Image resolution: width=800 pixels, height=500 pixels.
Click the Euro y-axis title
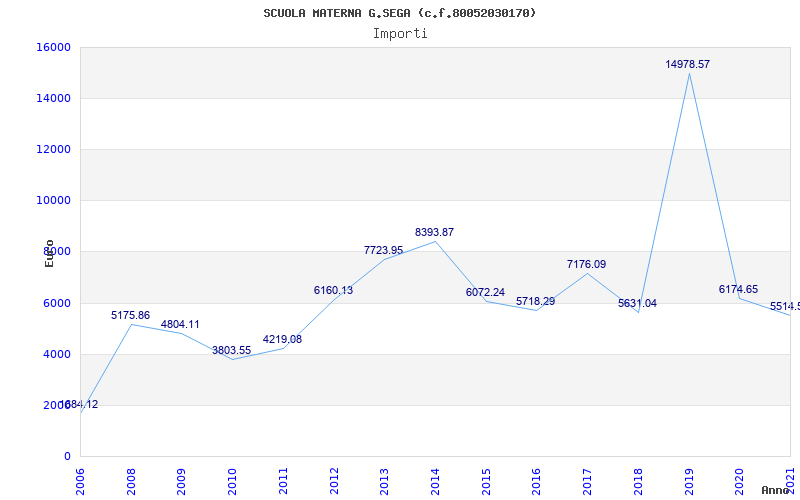(x=49, y=253)
